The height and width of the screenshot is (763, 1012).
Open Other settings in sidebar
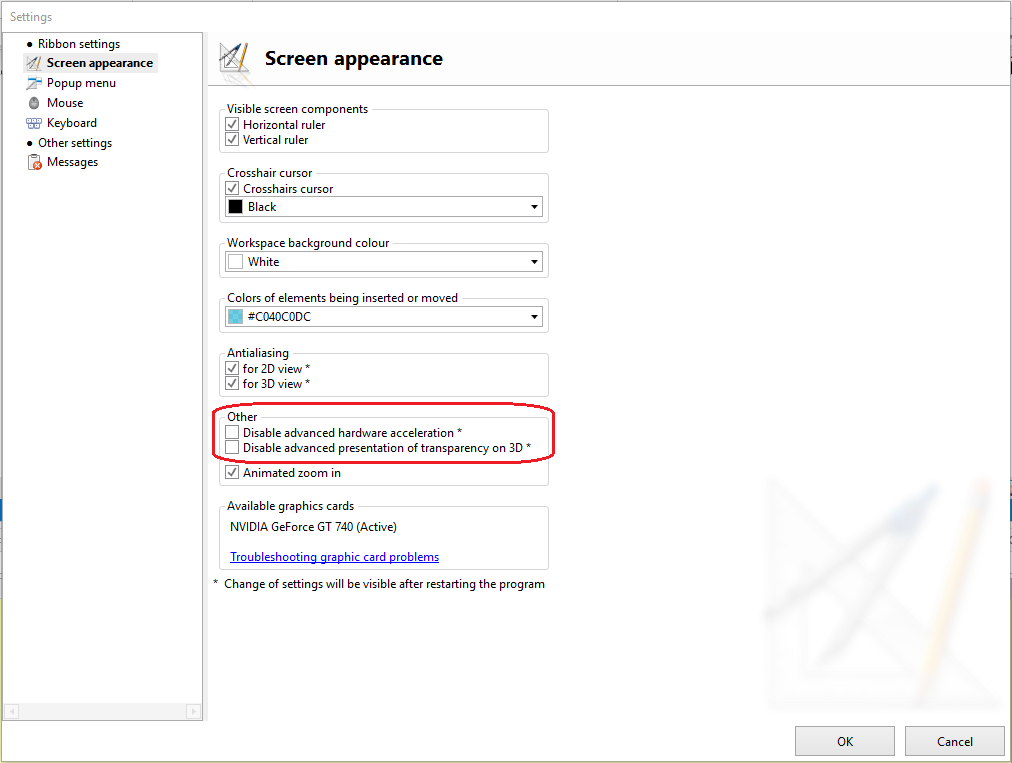click(74, 143)
